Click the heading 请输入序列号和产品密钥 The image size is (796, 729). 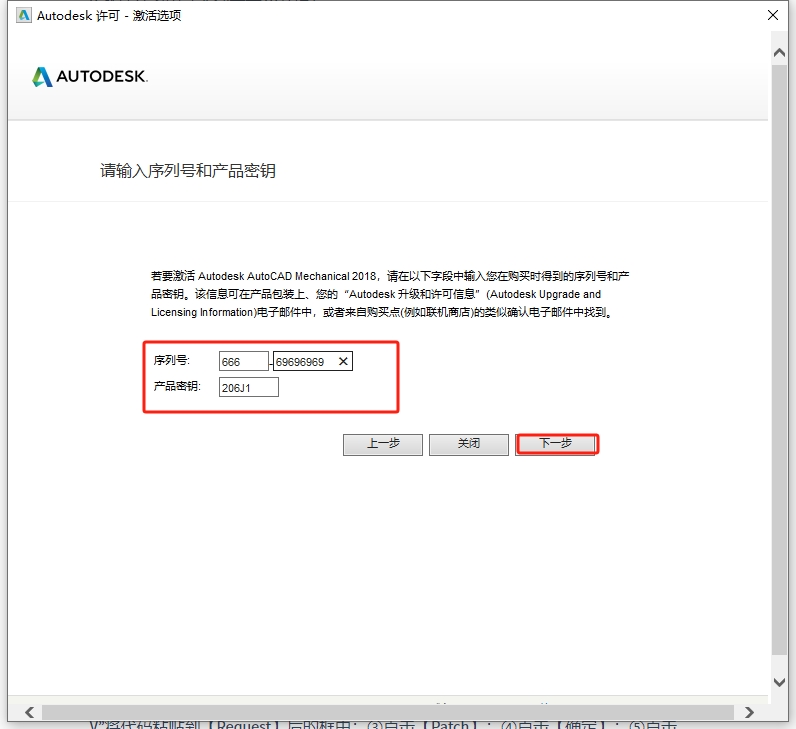point(188,171)
